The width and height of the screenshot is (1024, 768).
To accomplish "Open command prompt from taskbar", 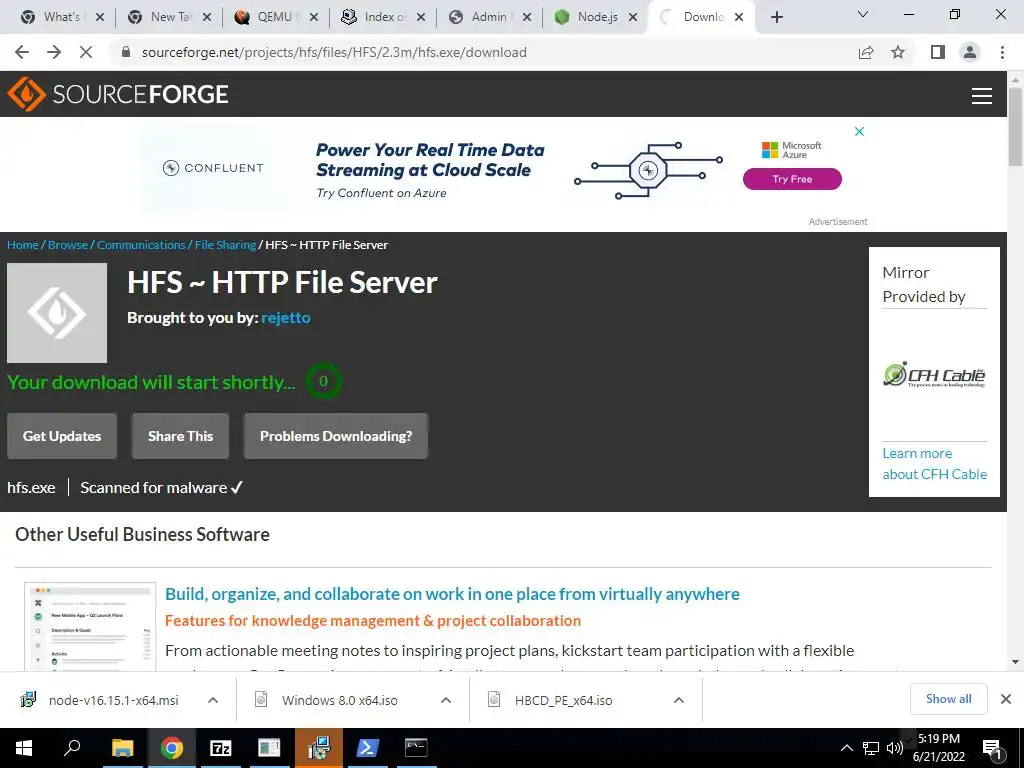I will click(x=416, y=748).
